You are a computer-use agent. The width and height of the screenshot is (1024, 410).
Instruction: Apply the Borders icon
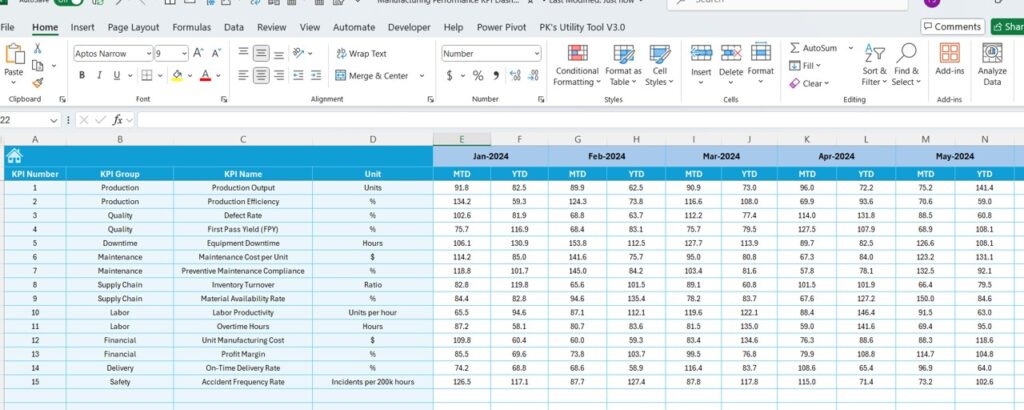[x=146, y=76]
